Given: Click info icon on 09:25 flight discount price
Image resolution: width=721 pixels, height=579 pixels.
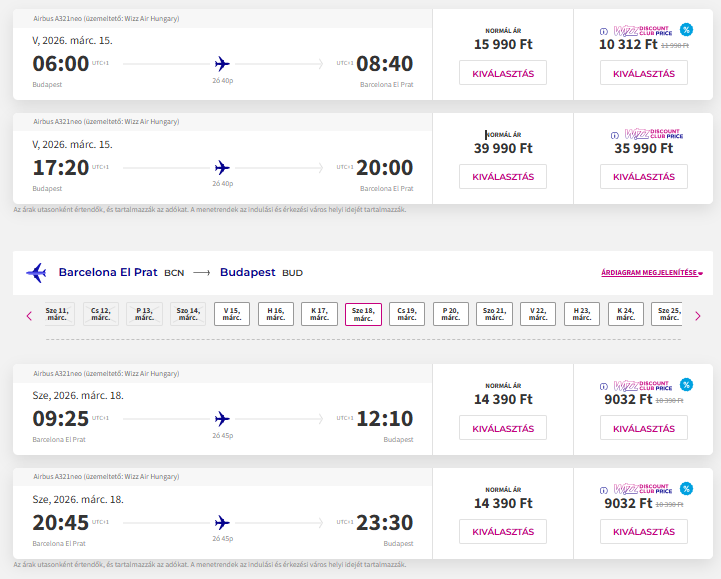Looking at the screenshot, I should [x=603, y=386].
